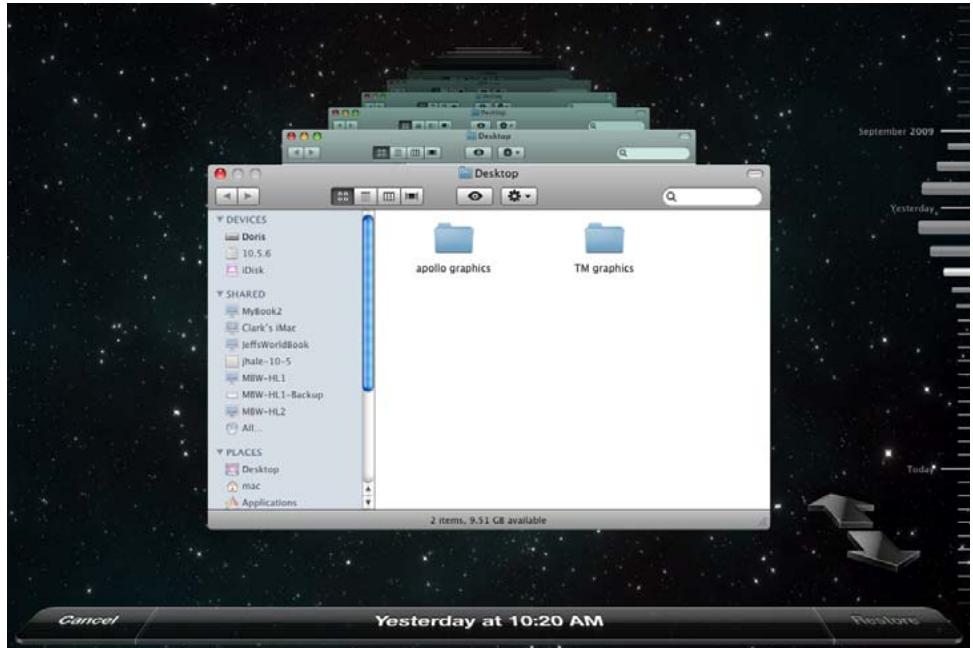The width and height of the screenshot is (973, 648).
Task: Select the apollo graphics folder
Action: 454,248
